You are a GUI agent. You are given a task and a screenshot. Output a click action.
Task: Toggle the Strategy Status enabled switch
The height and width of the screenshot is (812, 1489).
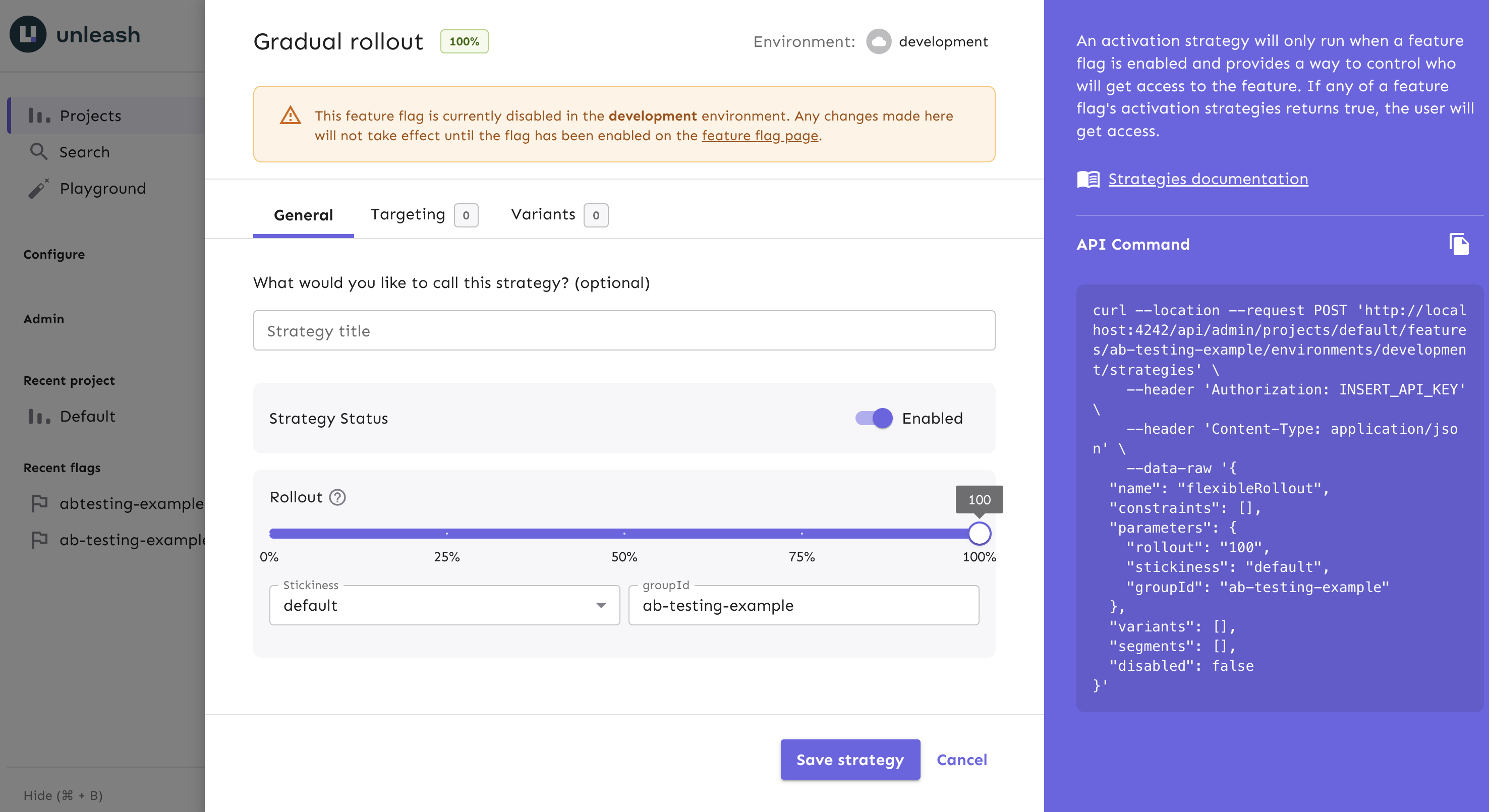click(872, 418)
